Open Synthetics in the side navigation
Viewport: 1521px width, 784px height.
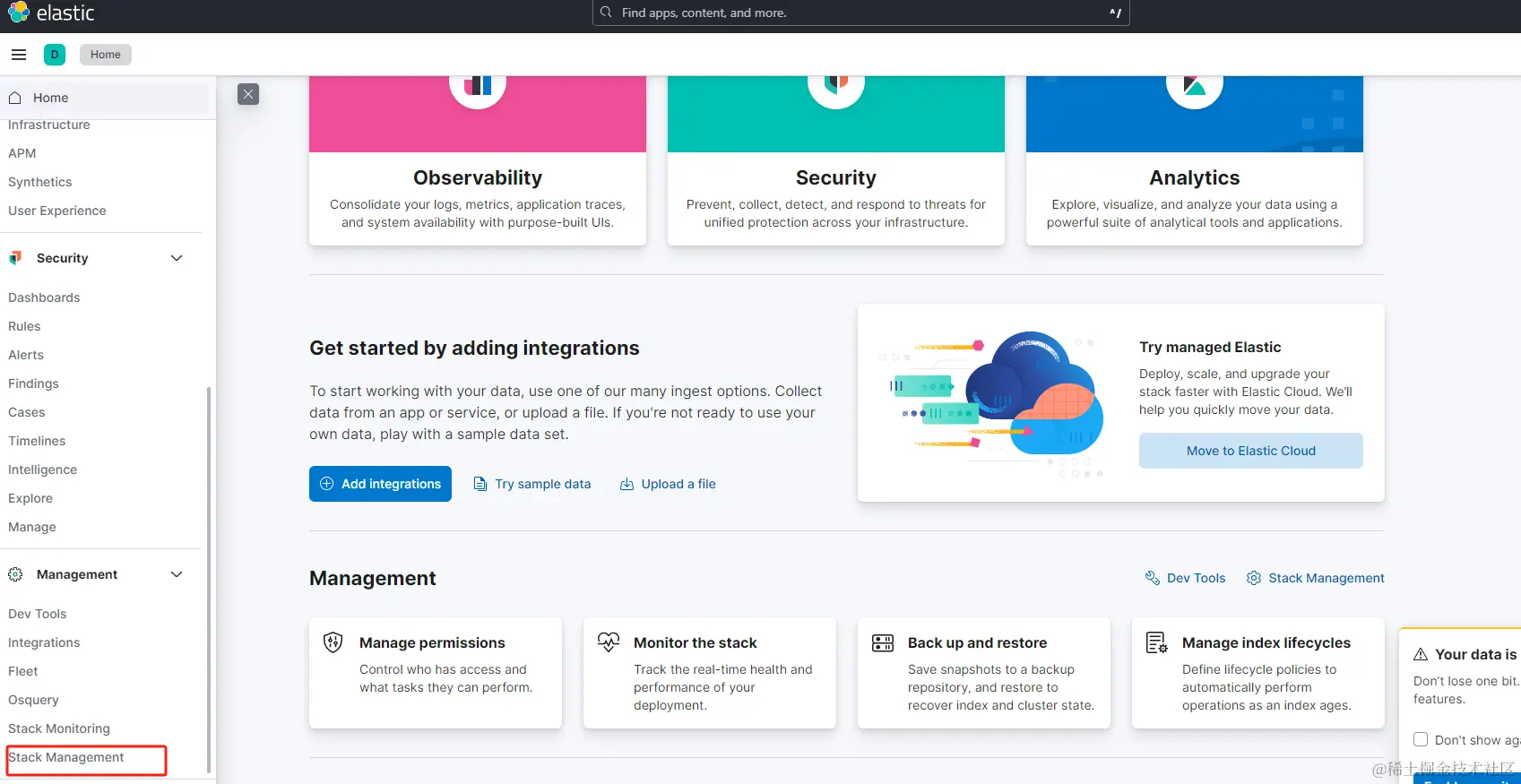(40, 182)
